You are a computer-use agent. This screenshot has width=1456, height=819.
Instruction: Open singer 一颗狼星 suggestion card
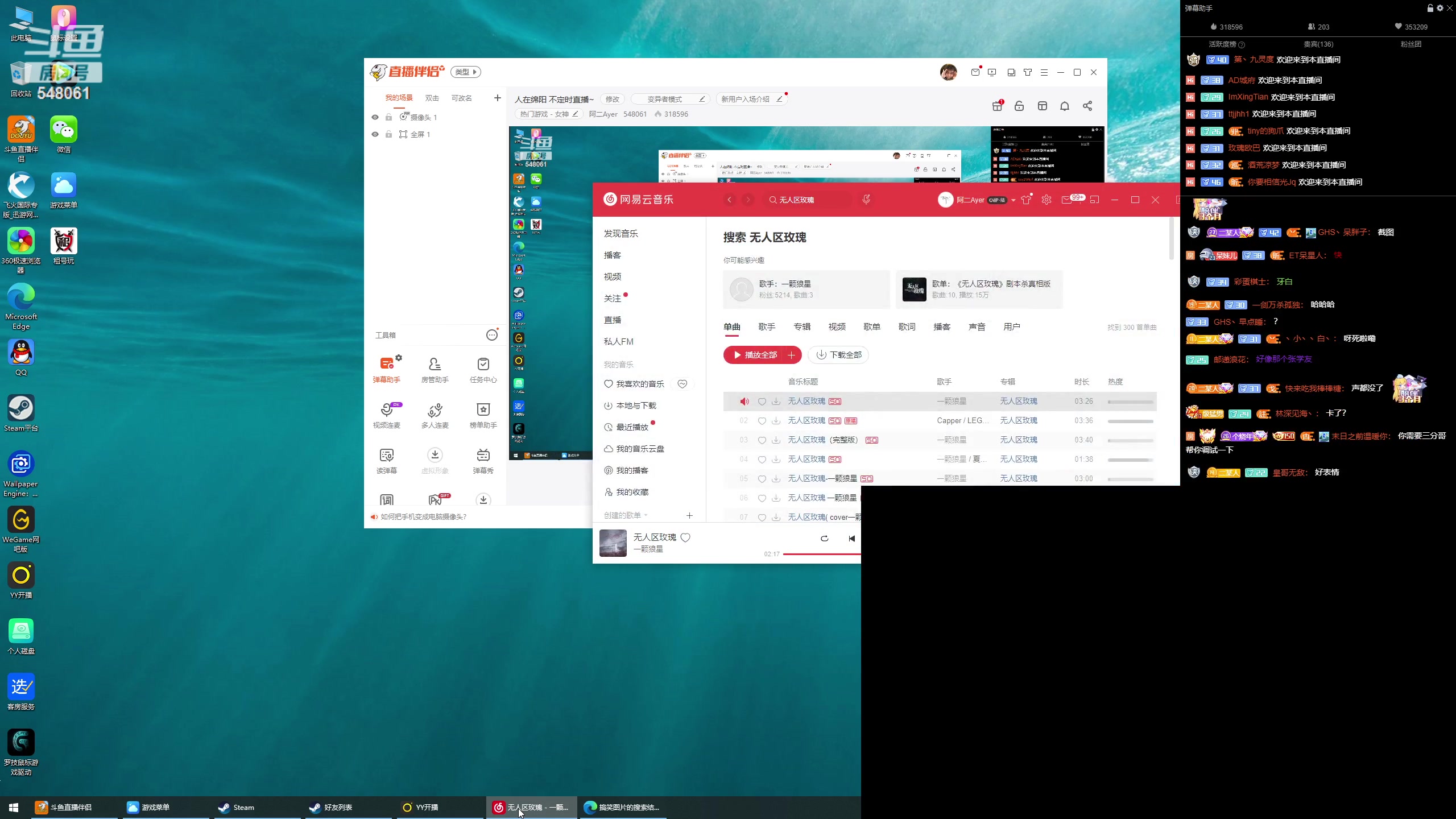pyautogui.click(x=806, y=289)
